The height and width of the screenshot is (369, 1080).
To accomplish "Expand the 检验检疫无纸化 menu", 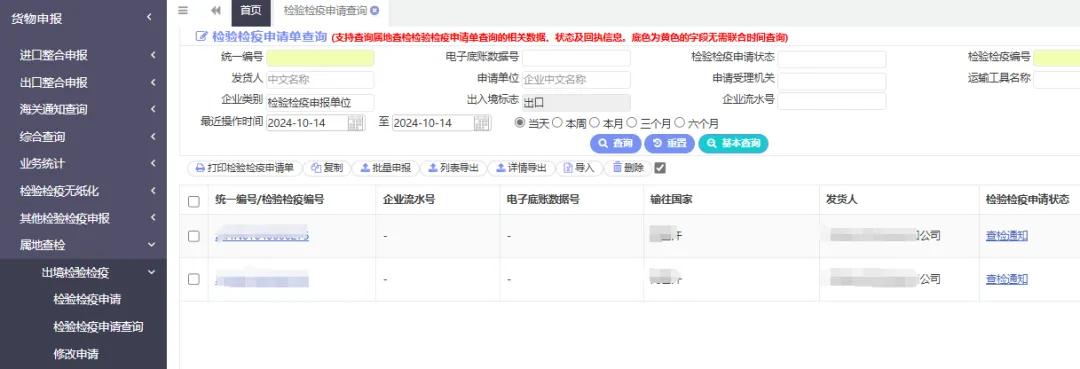I will pos(83,191).
